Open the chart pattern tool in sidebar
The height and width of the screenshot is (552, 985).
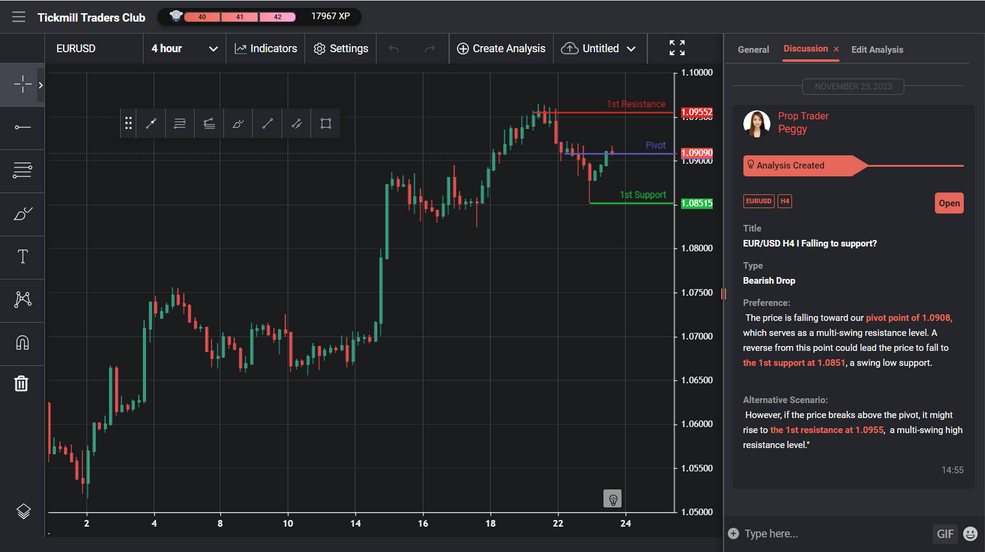coord(22,300)
